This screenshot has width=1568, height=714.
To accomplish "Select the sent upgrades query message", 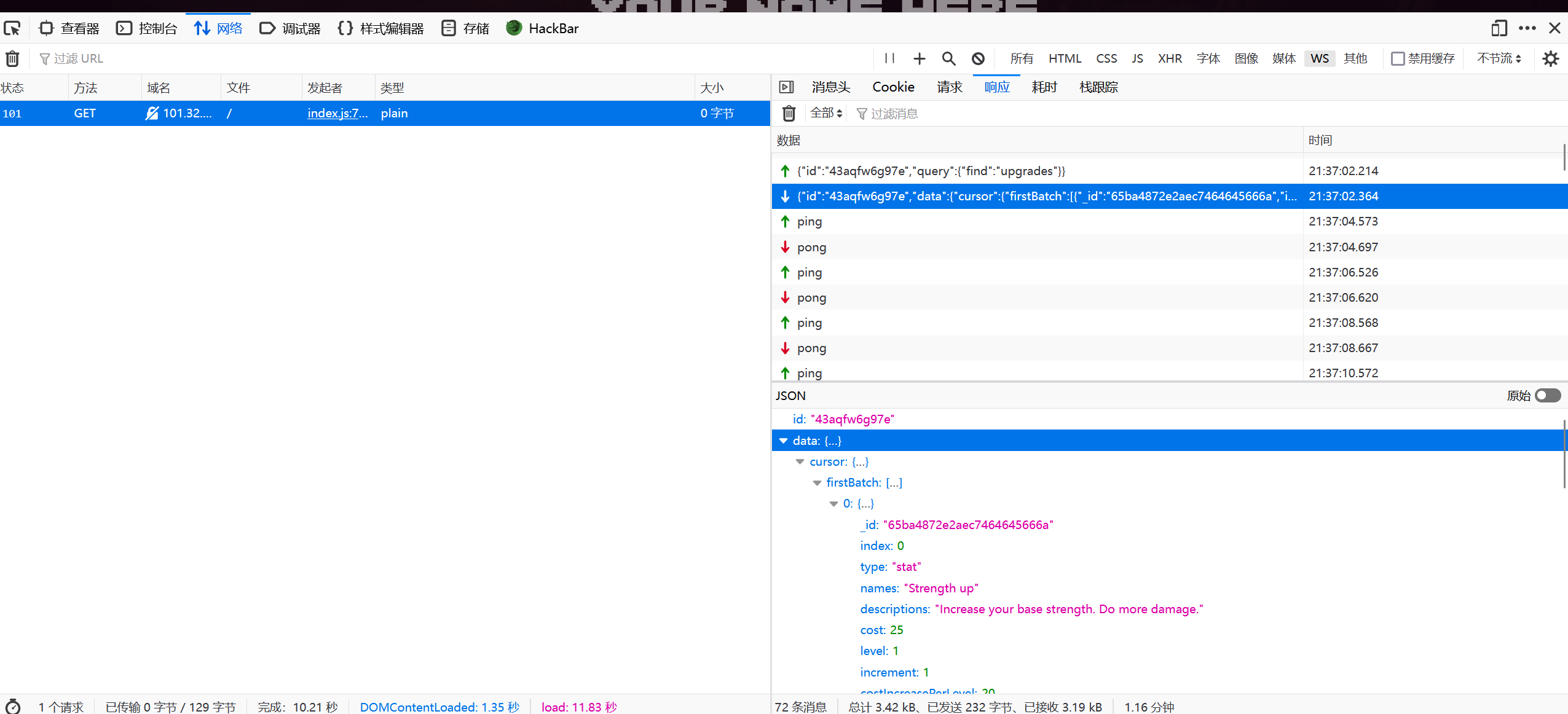I will pos(1169,171).
